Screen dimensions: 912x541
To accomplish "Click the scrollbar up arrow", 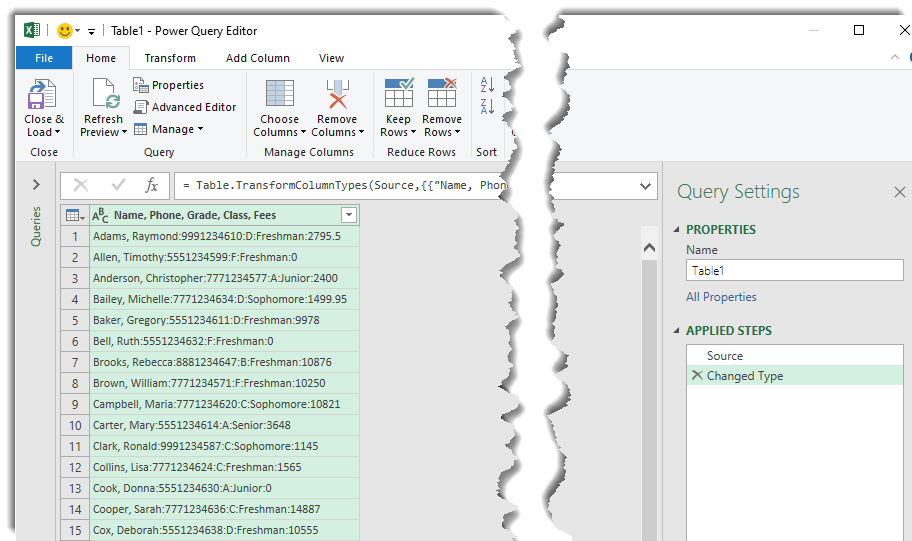I will click(649, 248).
